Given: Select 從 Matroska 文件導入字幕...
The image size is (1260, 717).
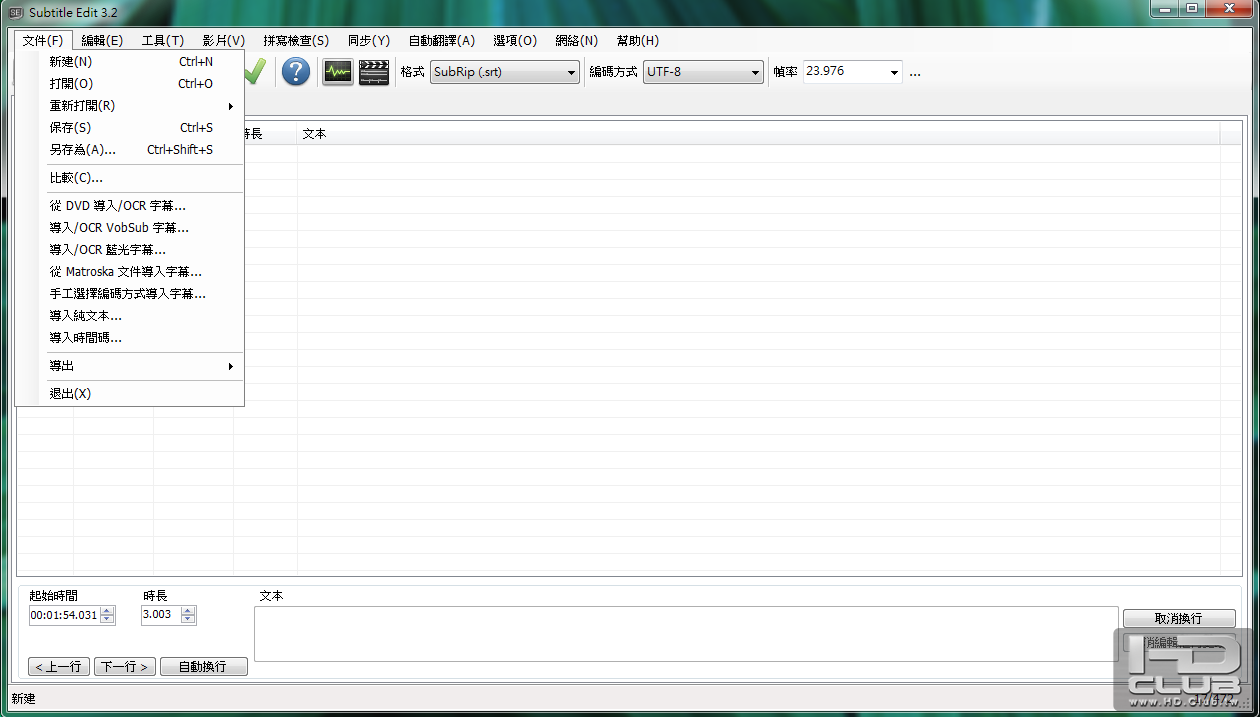Looking at the screenshot, I should [130, 272].
